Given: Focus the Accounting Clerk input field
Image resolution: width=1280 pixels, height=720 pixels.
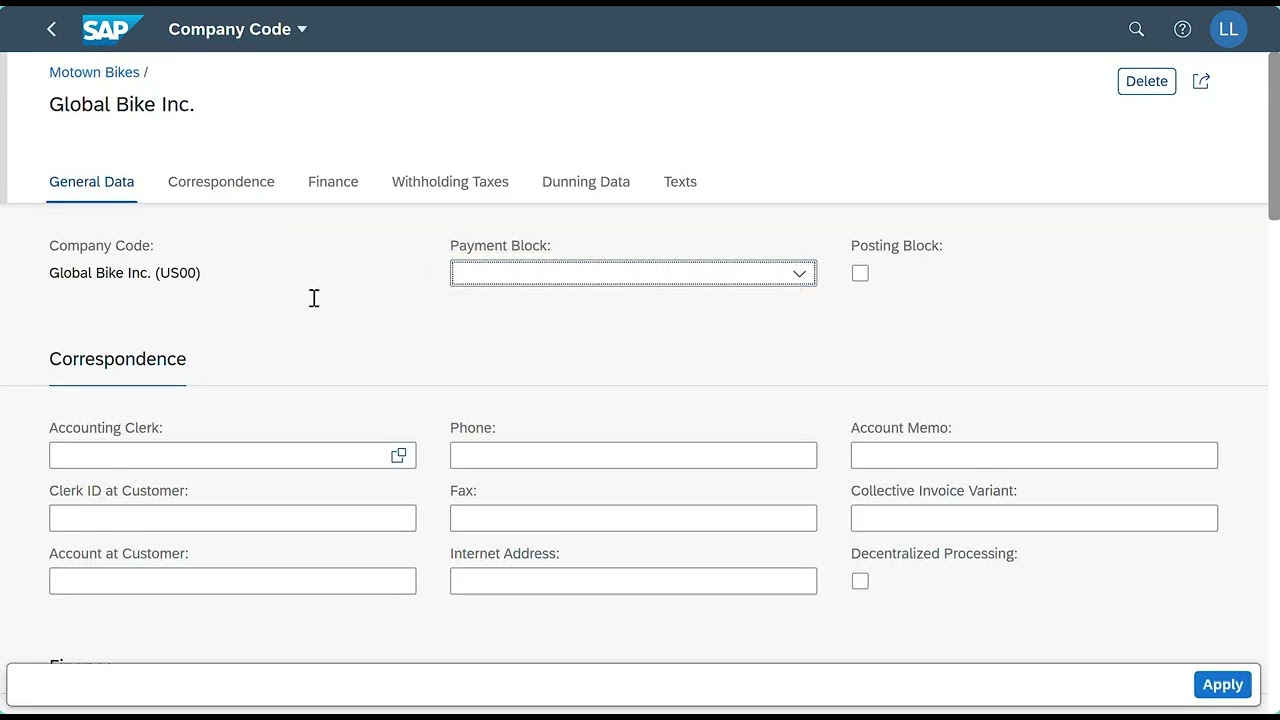Looking at the screenshot, I should click(232, 455).
